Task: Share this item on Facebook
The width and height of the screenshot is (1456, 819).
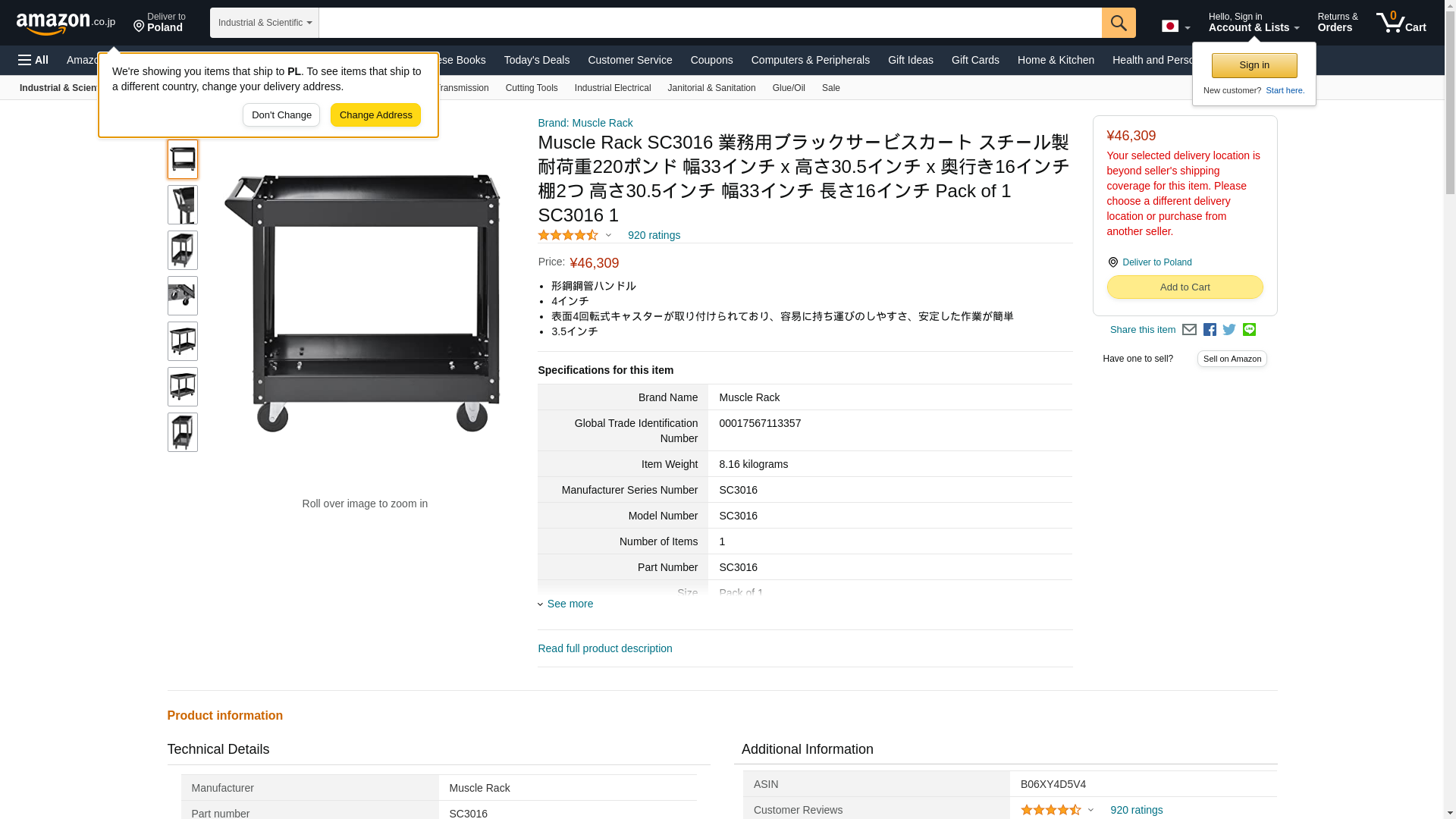Action: [x=1210, y=330]
